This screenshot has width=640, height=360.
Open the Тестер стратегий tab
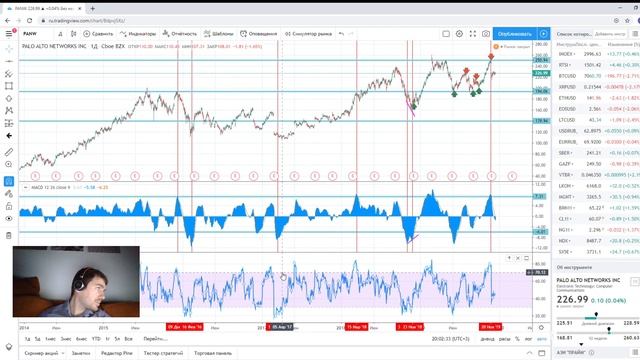(x=163, y=353)
